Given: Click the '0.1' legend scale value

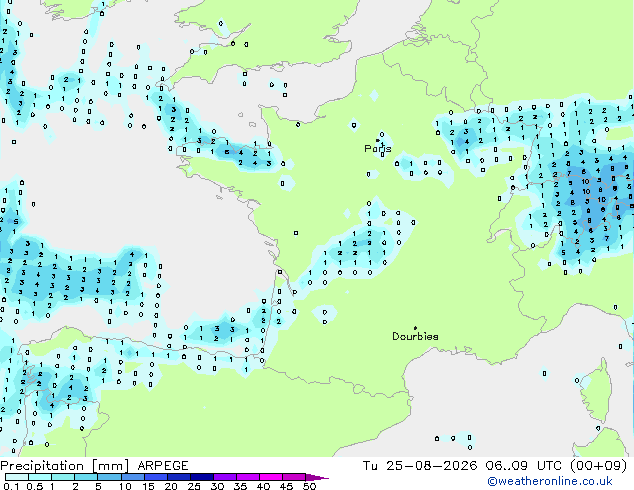Looking at the screenshot, I should point(11,486).
